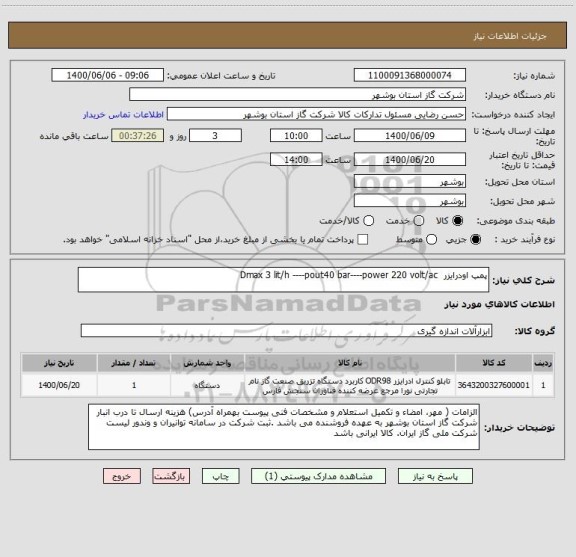This screenshot has height=557, width=576.
Task: Click the response deadline date 1400/06/09
Action: click(410, 136)
